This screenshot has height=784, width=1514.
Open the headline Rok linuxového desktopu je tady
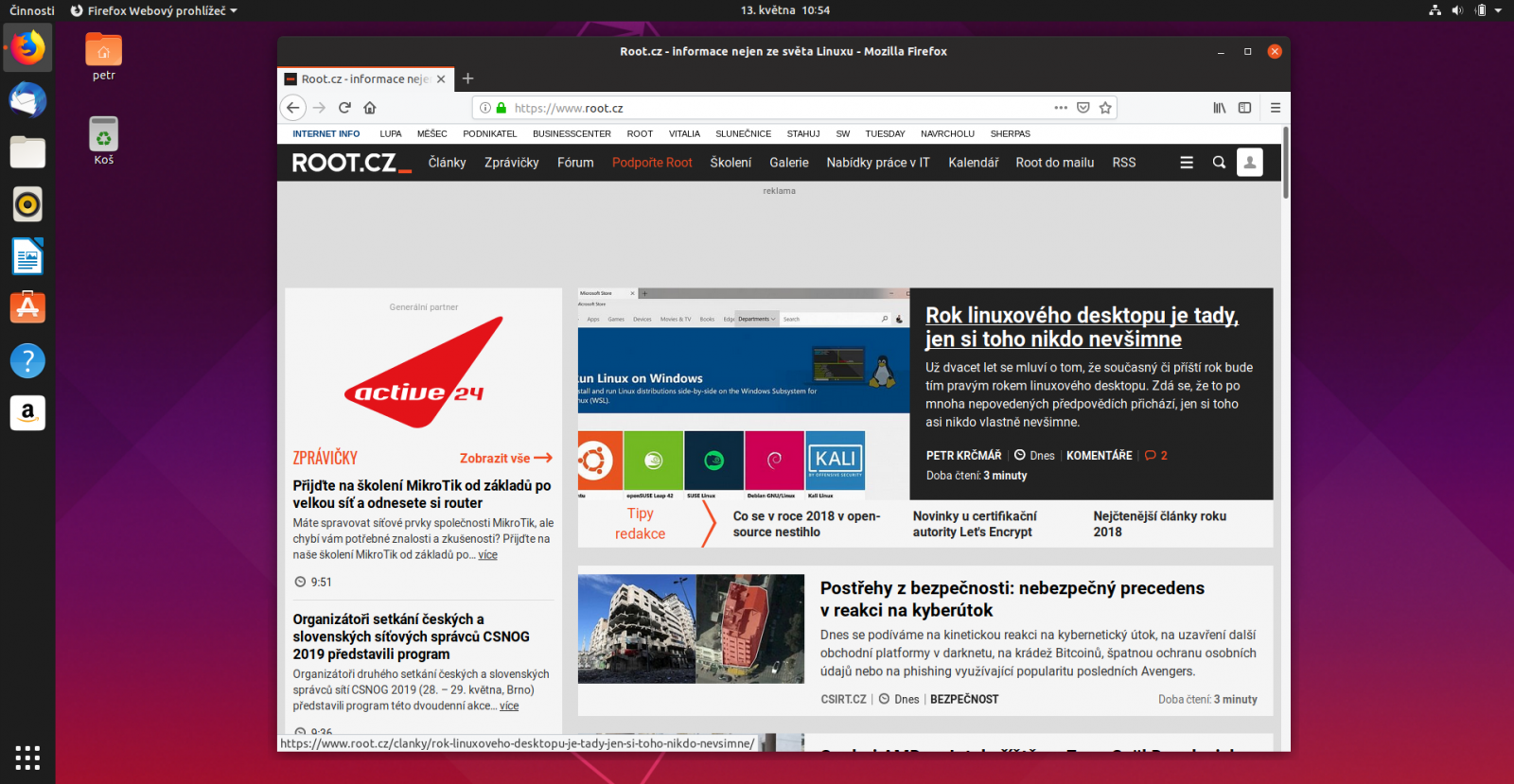[x=1082, y=327]
